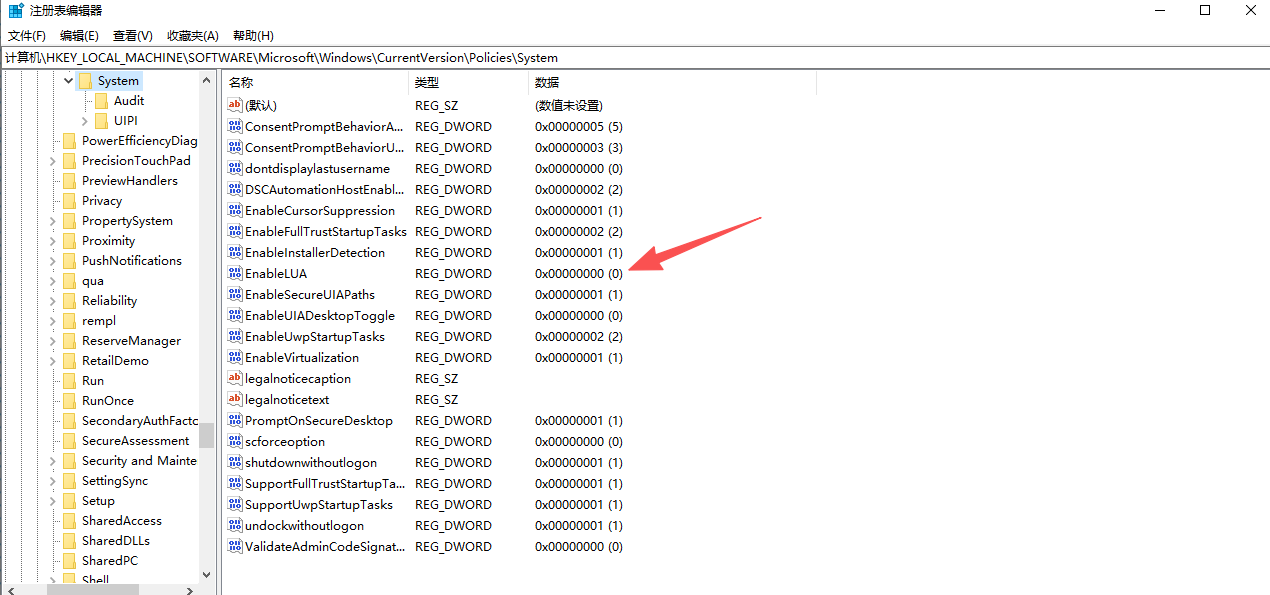Click the string value icon beside (默认)

[x=235, y=105]
